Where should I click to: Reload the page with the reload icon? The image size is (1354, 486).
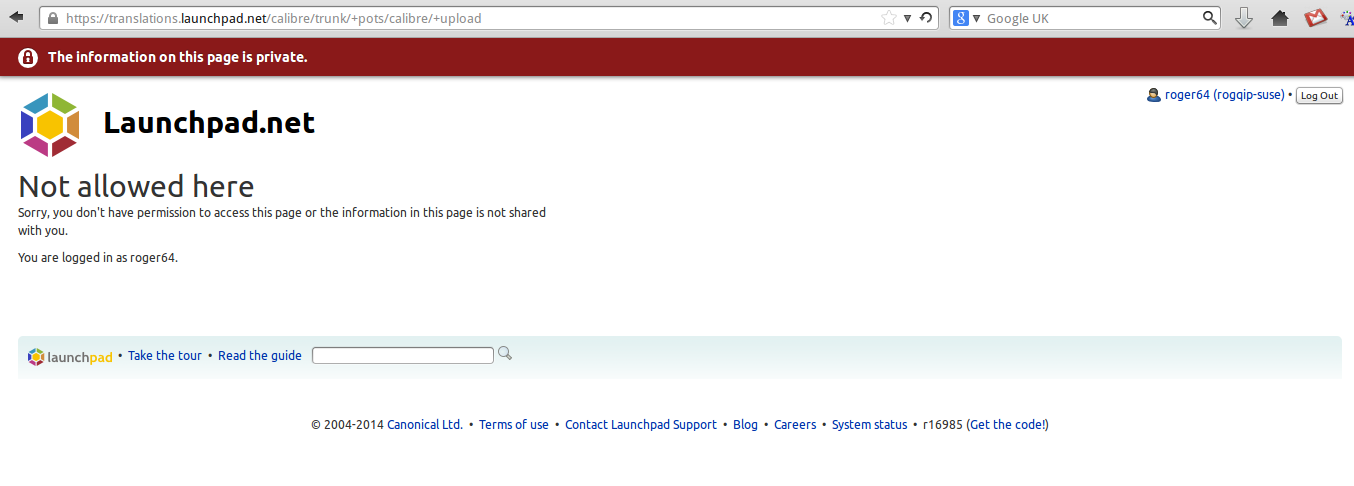(926, 18)
